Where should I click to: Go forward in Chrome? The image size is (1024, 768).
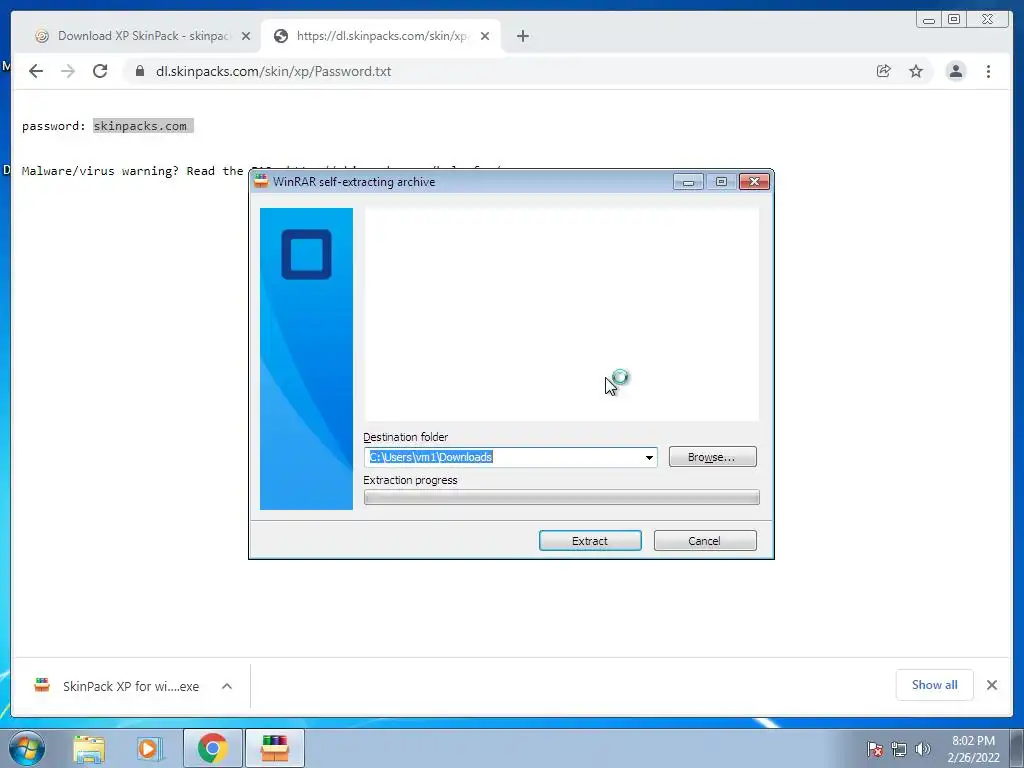click(68, 71)
